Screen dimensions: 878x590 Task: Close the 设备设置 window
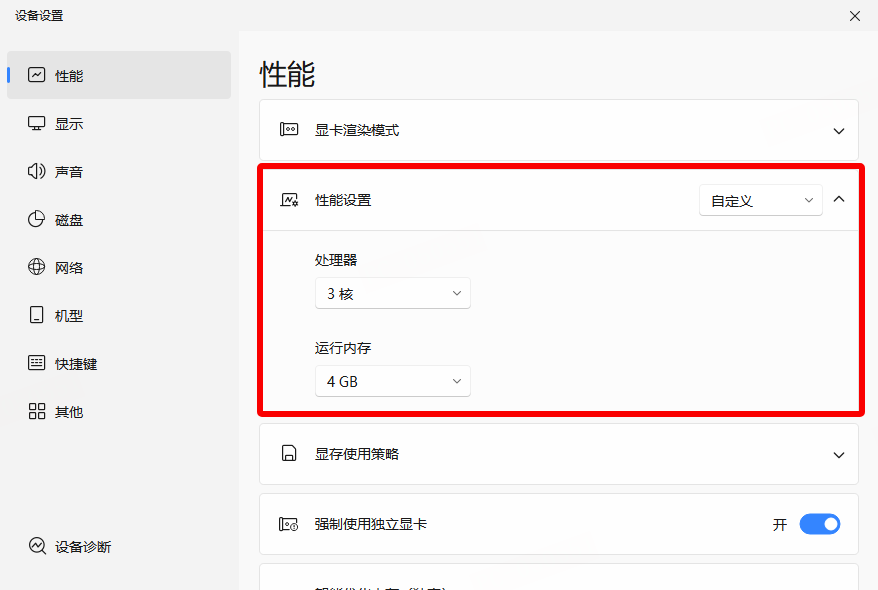pos(855,16)
